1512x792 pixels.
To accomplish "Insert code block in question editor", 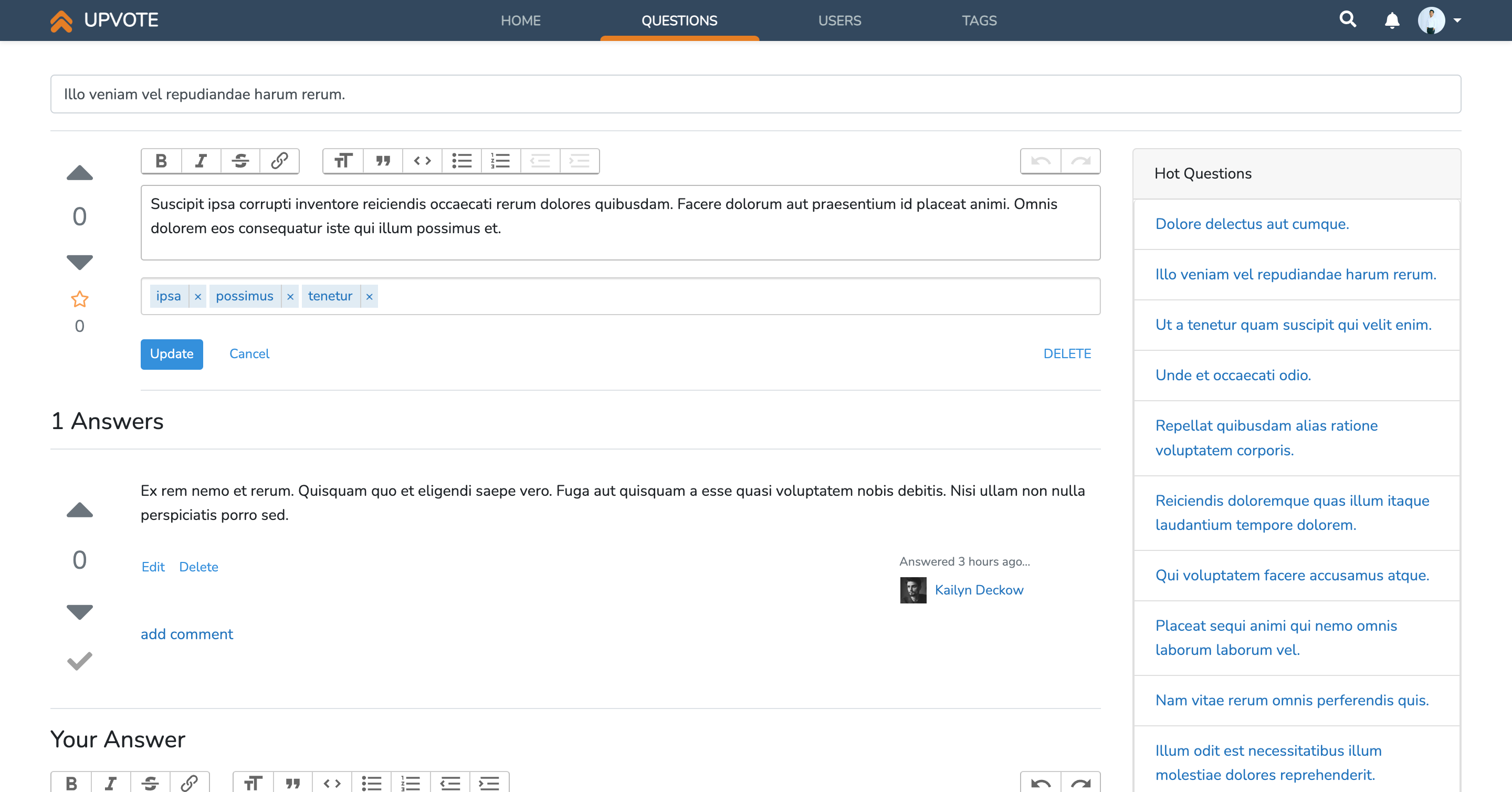I will [422, 161].
